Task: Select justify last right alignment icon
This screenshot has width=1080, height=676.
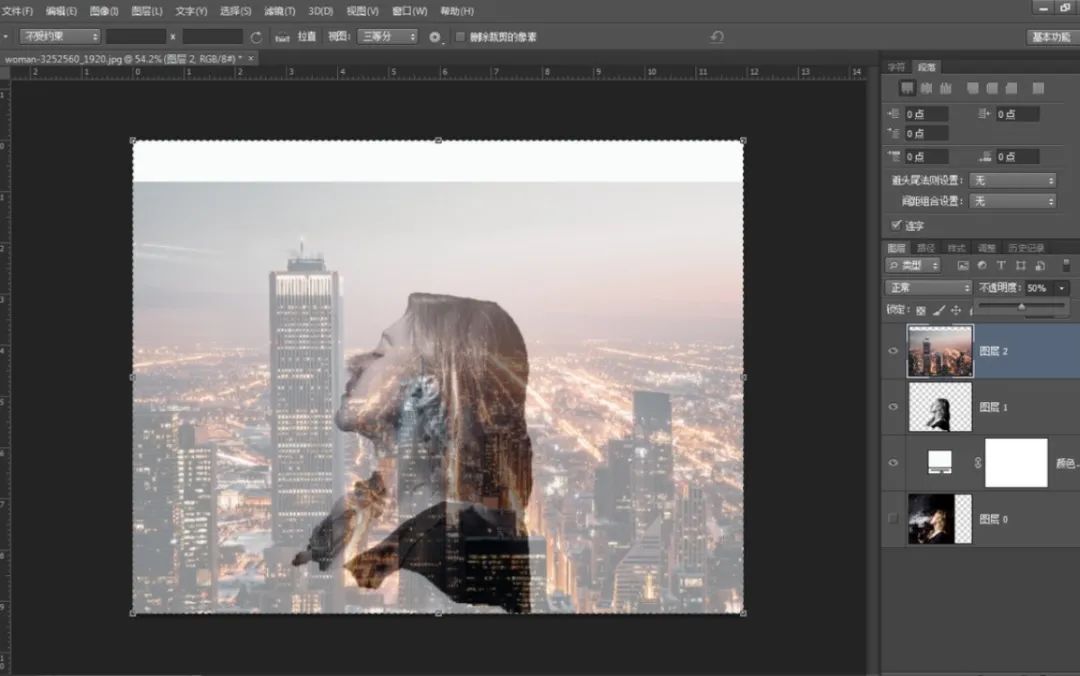Action: click(x=1011, y=88)
